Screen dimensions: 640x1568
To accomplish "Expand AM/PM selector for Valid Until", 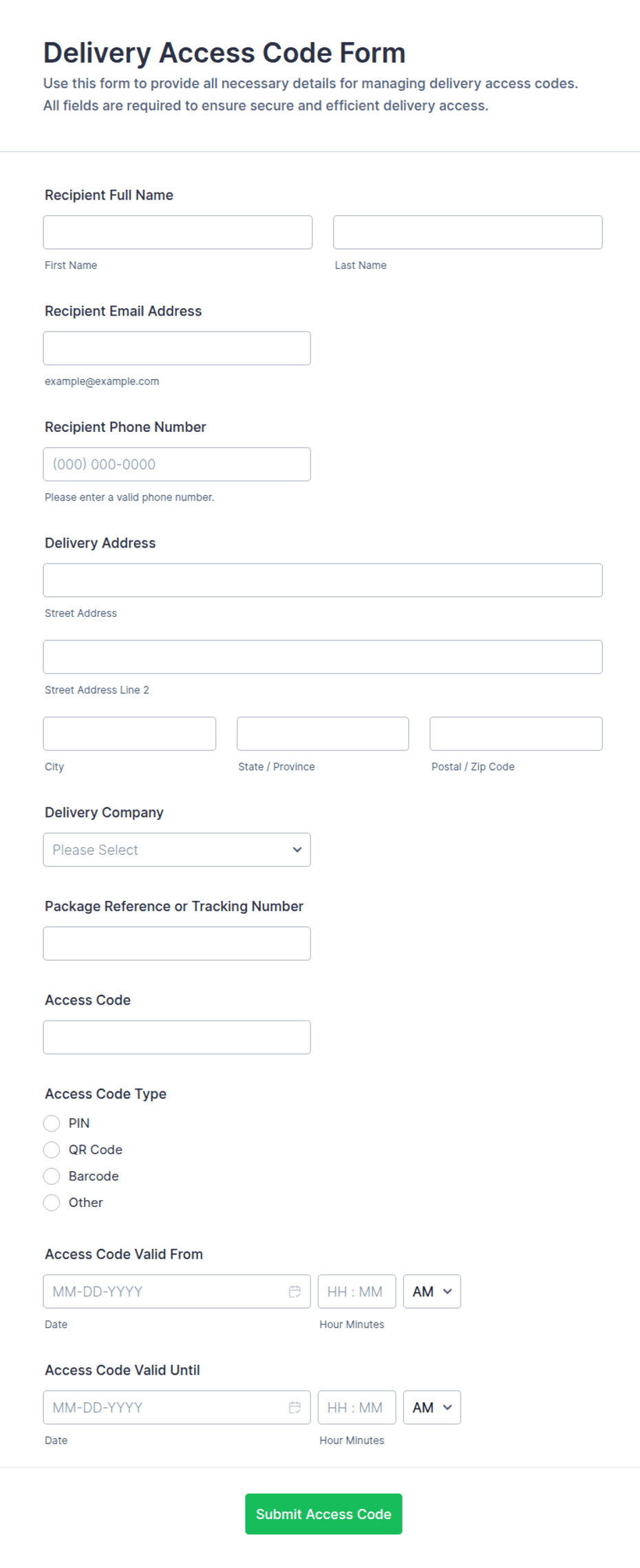I will [431, 1408].
